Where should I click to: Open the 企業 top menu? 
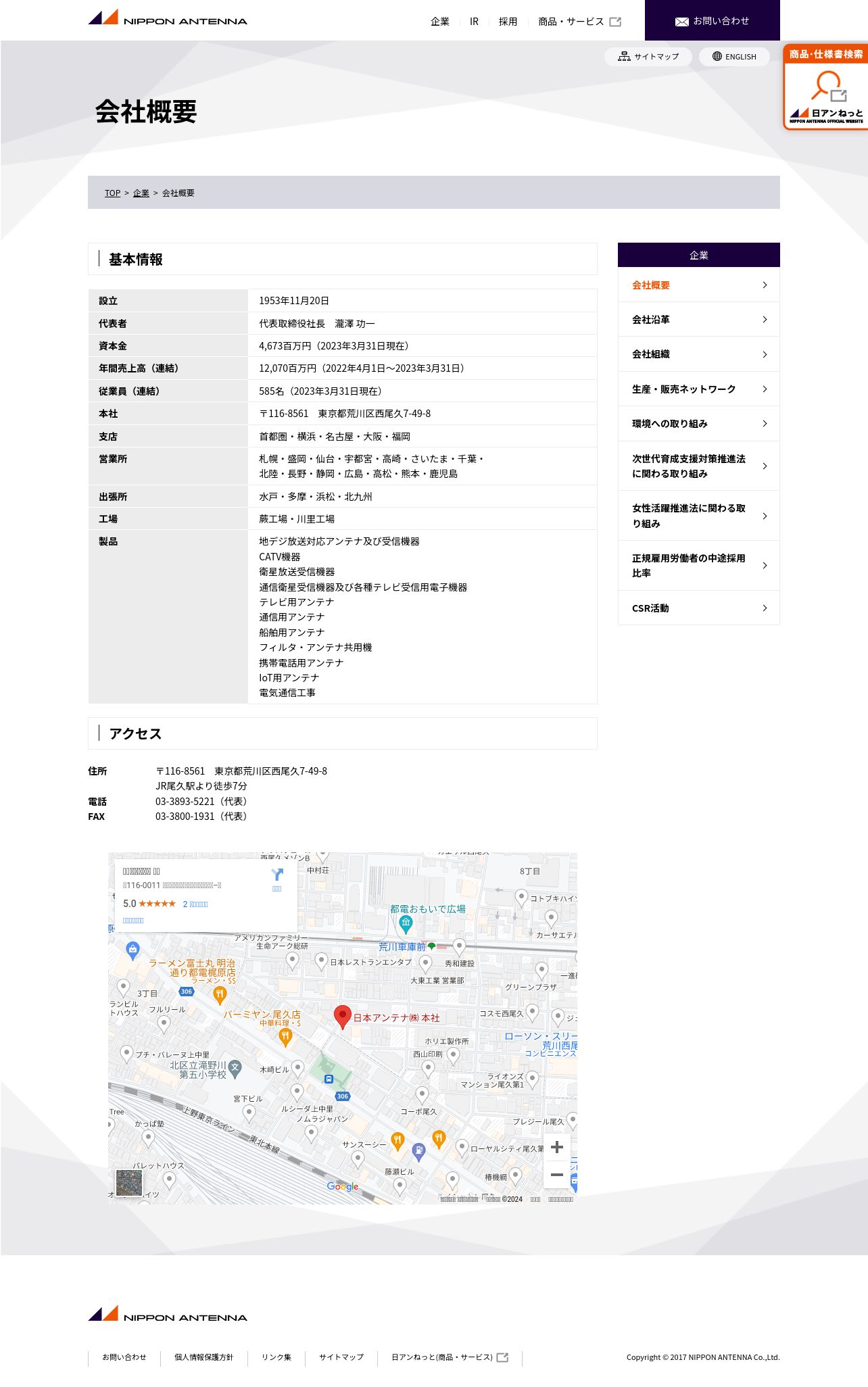click(440, 22)
